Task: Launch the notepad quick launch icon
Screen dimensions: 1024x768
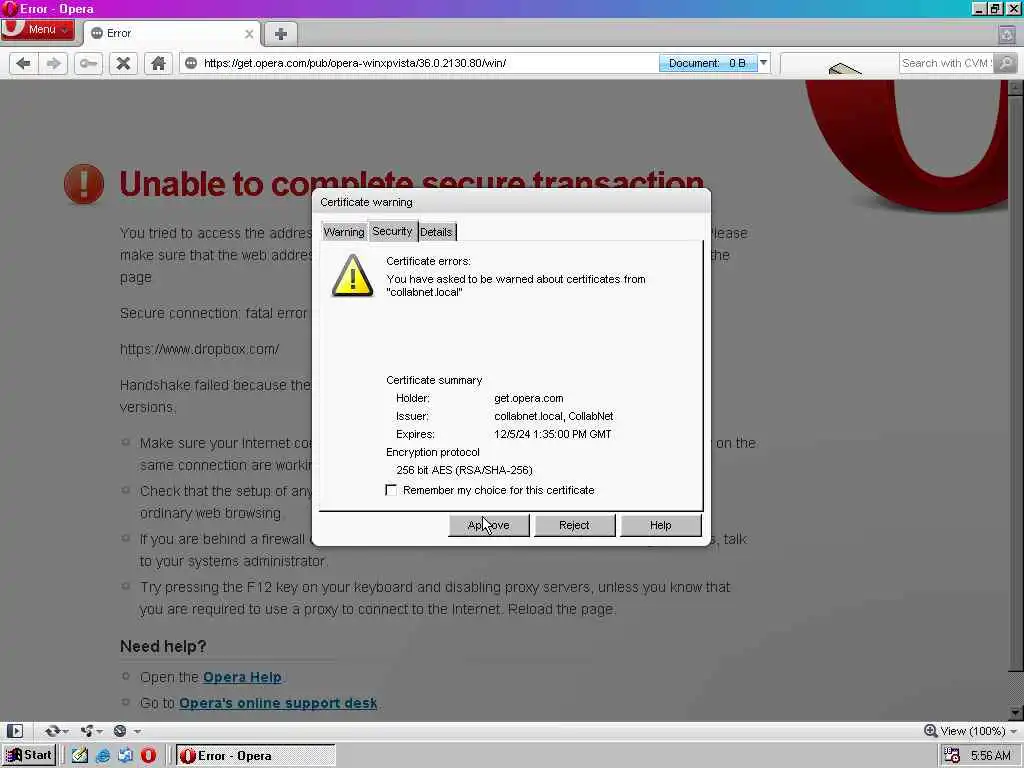Action: [x=80, y=756]
